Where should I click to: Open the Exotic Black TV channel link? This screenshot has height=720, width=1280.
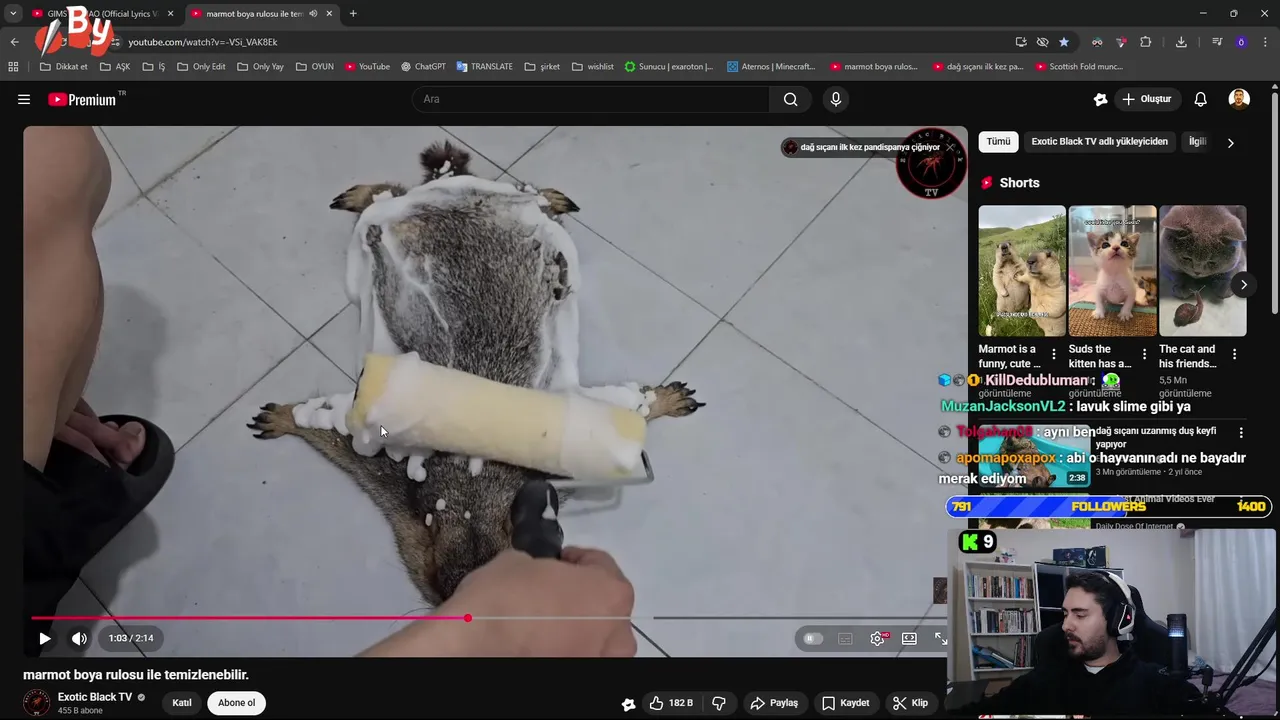click(95, 697)
